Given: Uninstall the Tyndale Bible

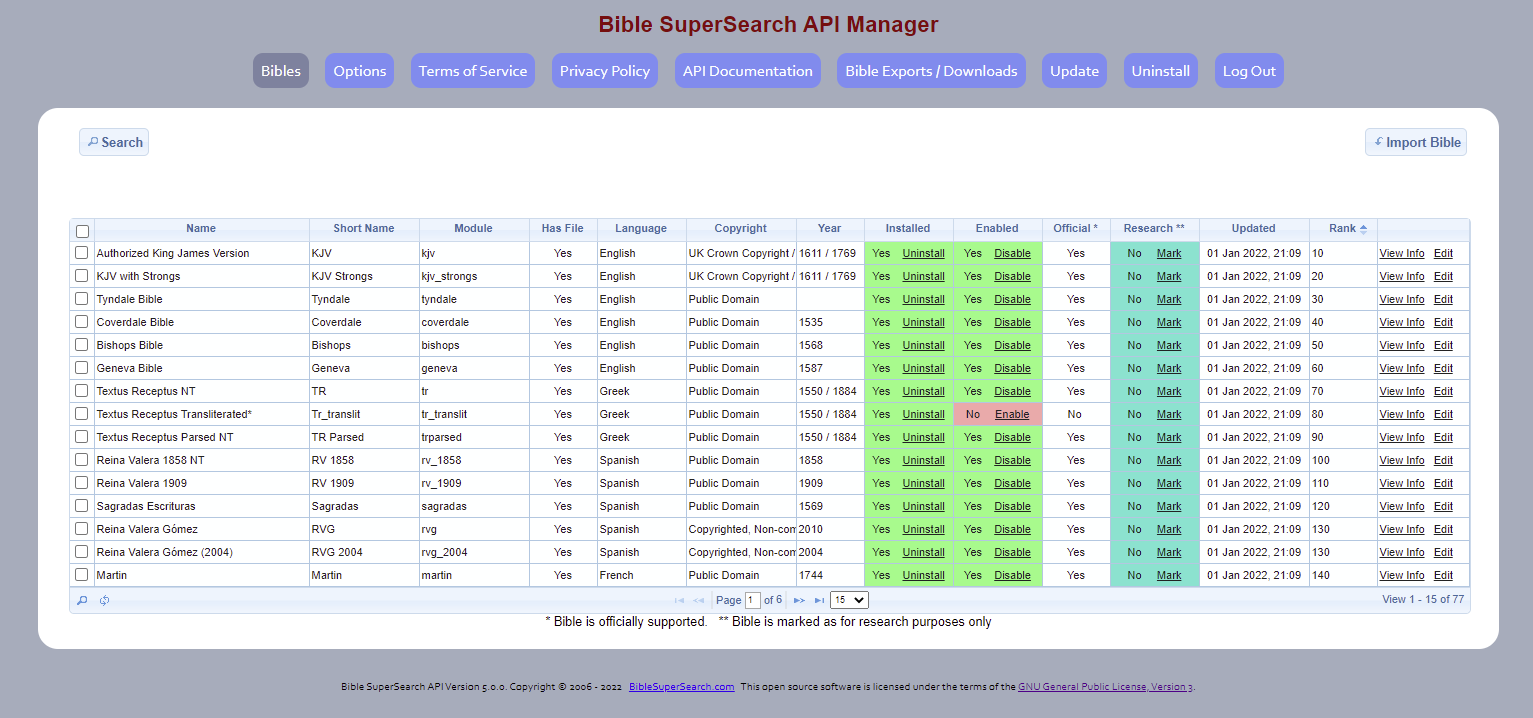Looking at the screenshot, I should coord(923,299).
